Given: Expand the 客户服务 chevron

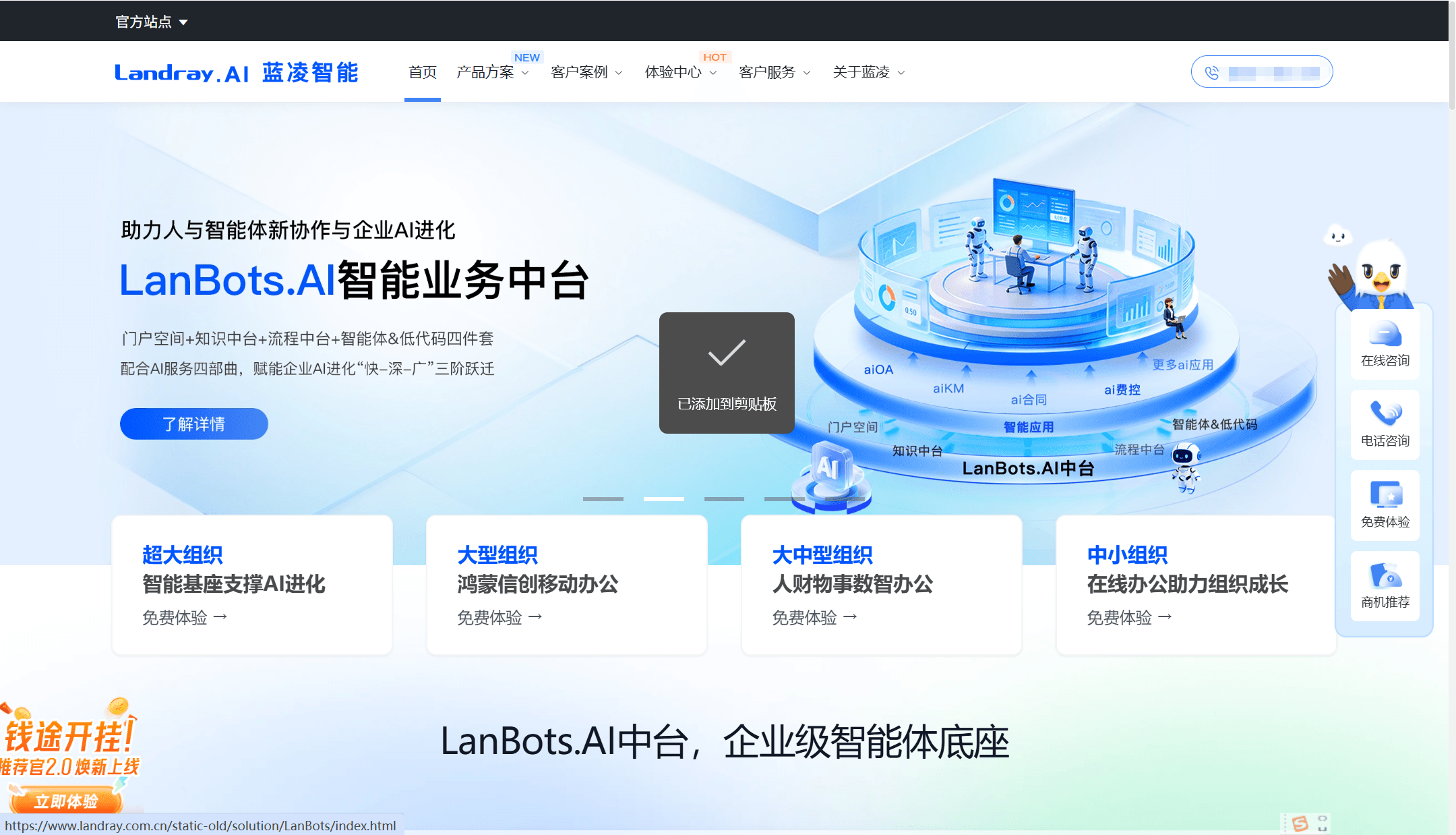Looking at the screenshot, I should [807, 73].
